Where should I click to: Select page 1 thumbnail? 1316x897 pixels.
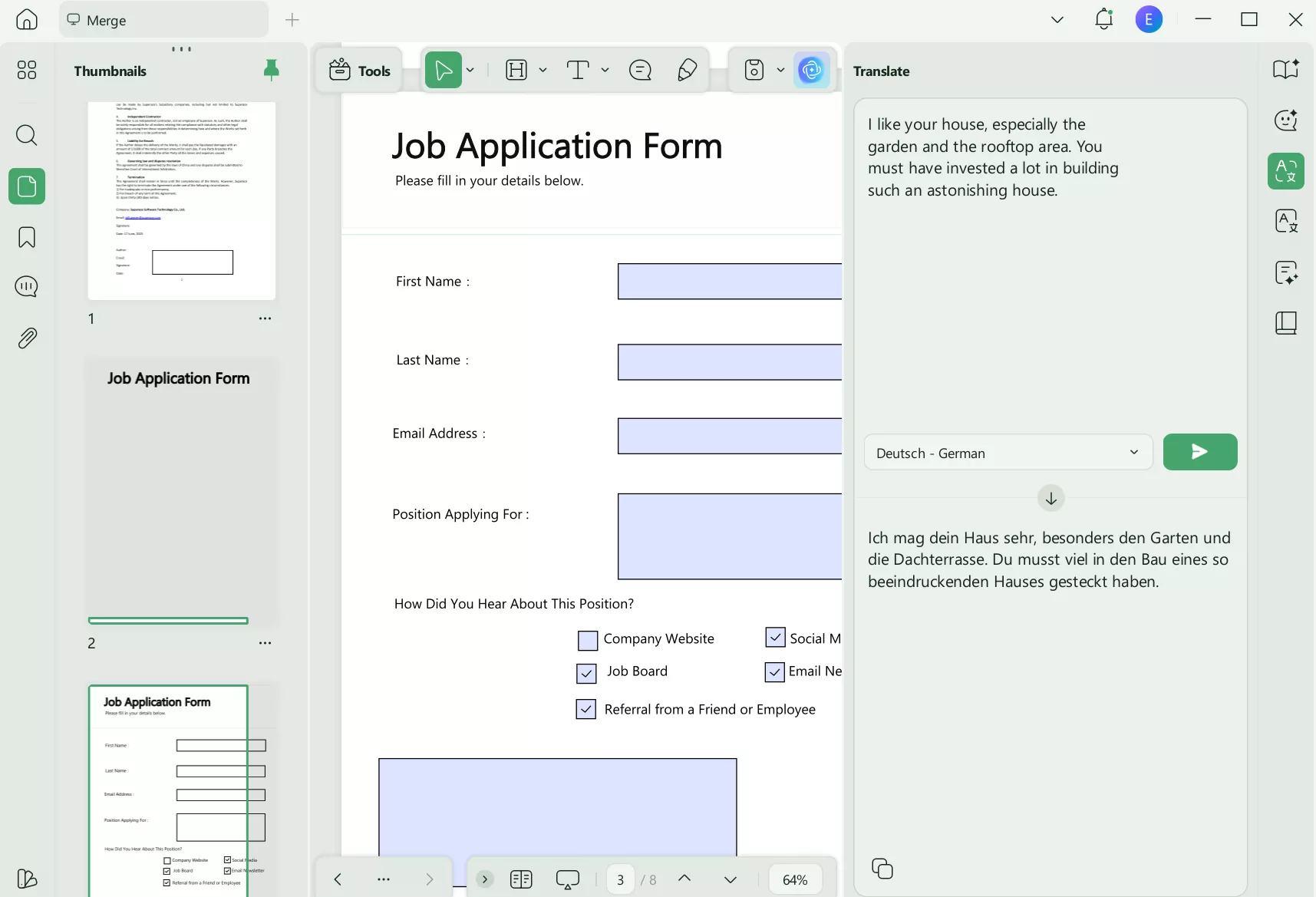tap(182, 200)
